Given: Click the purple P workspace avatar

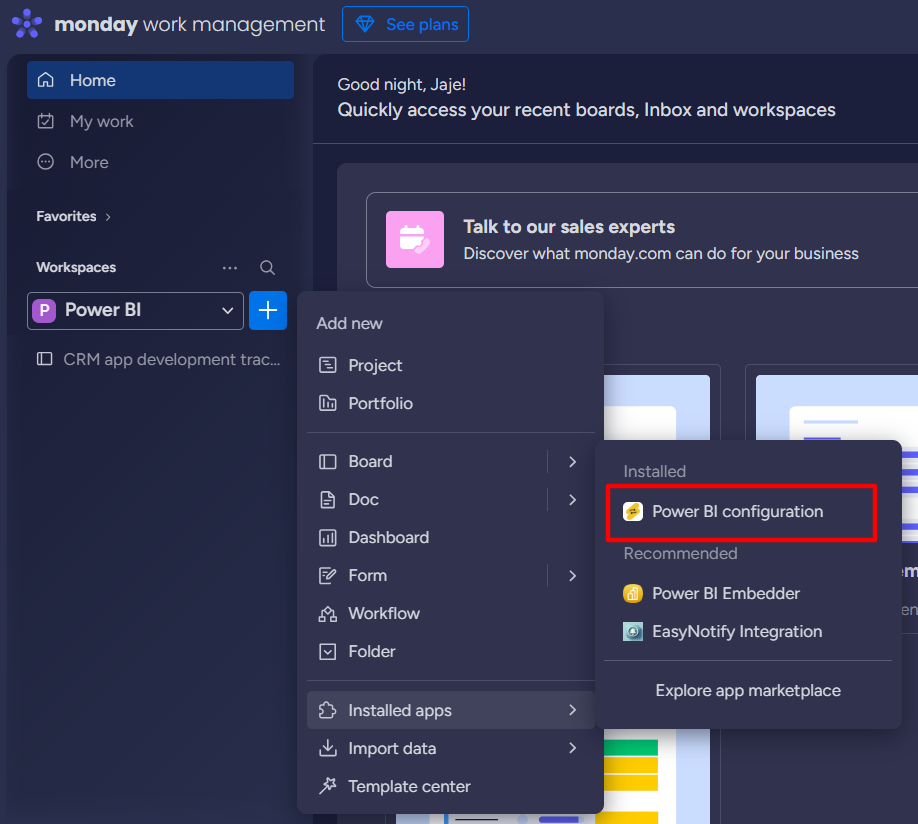Looking at the screenshot, I should pos(44,310).
